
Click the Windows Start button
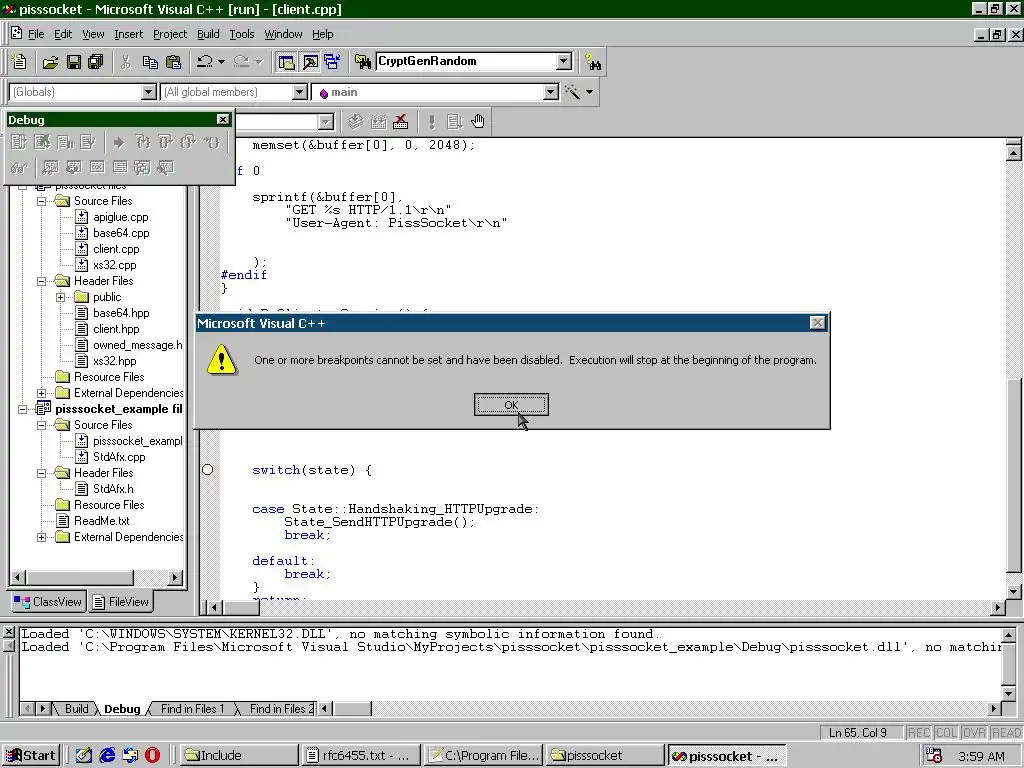pyautogui.click(x=31, y=756)
